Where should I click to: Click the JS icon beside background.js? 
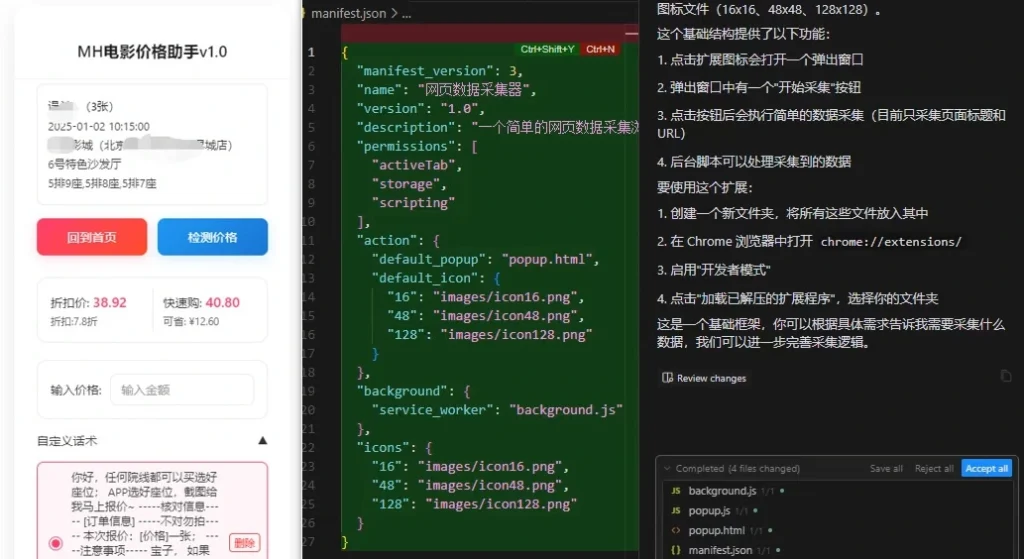pyautogui.click(x=676, y=491)
